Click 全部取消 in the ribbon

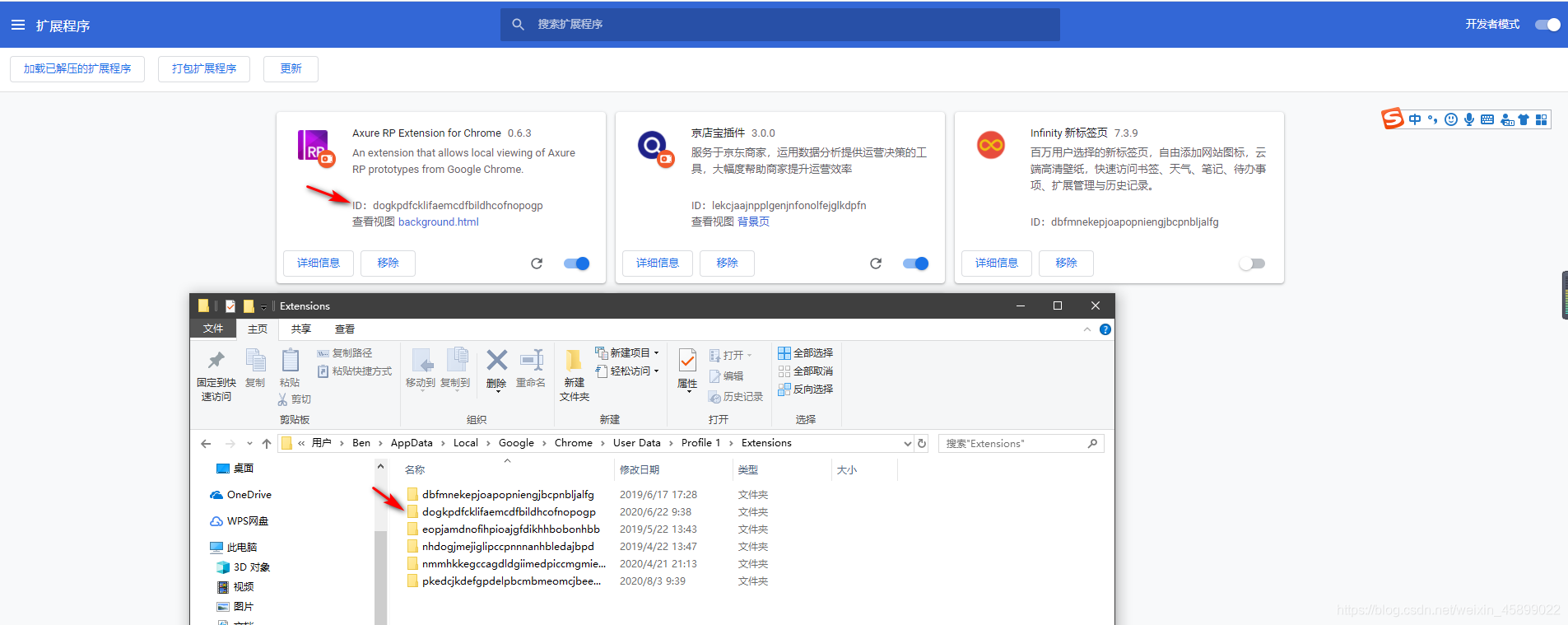[805, 371]
